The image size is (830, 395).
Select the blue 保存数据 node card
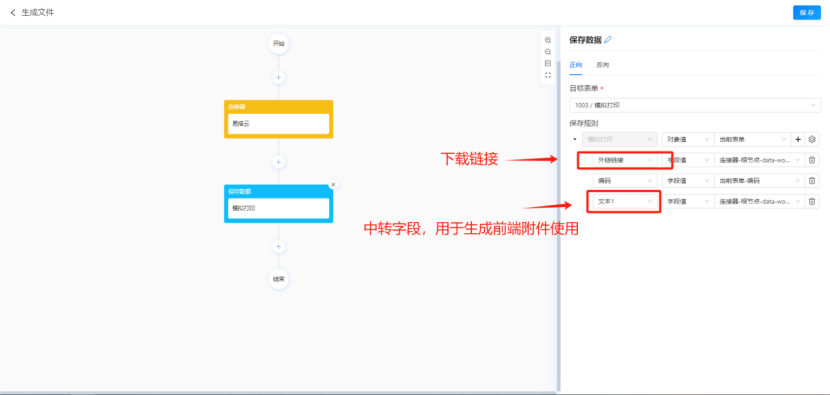point(278,203)
